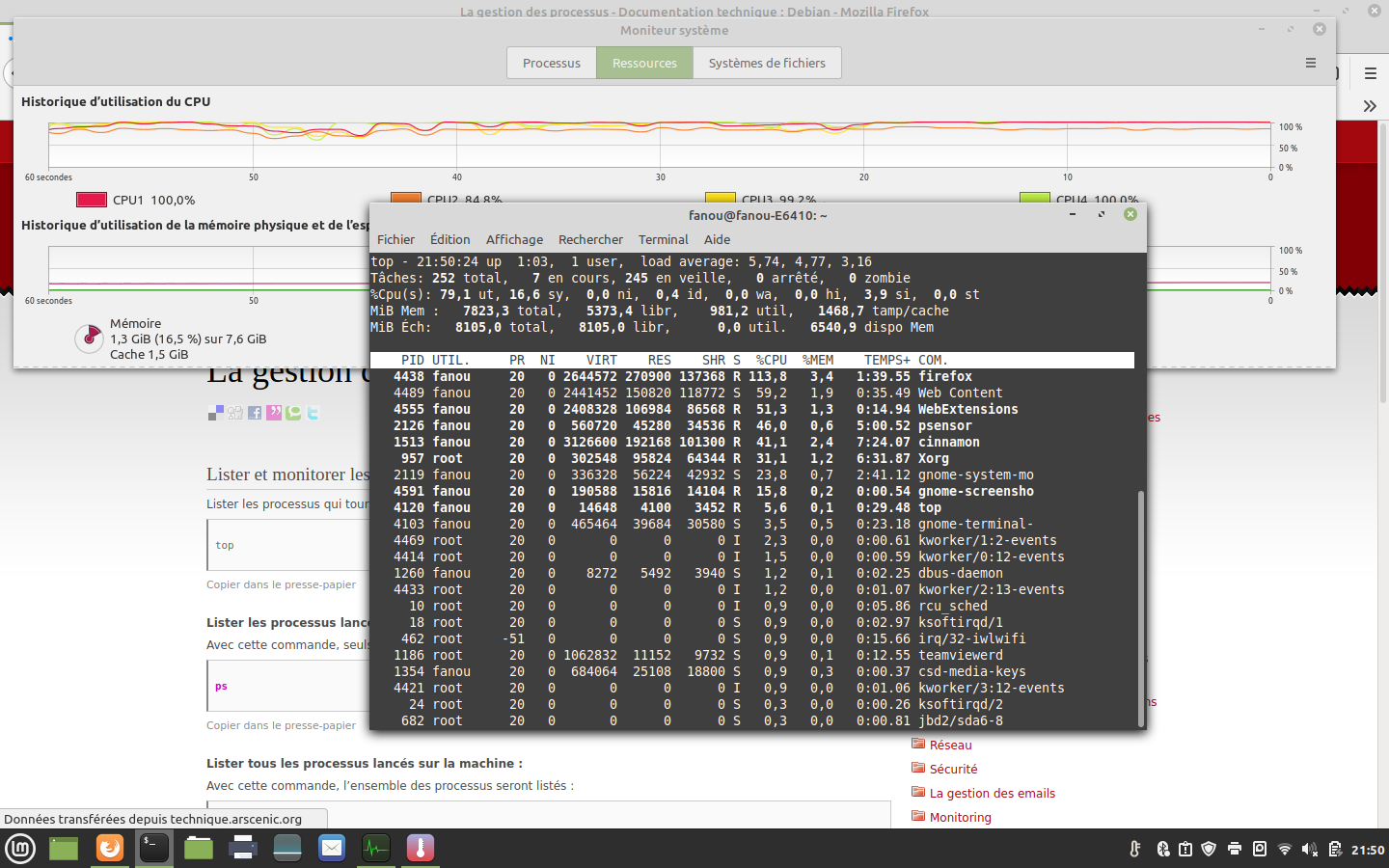1389x868 pixels.
Task: Change the CPU1 red color swatch
Action: 92,201
